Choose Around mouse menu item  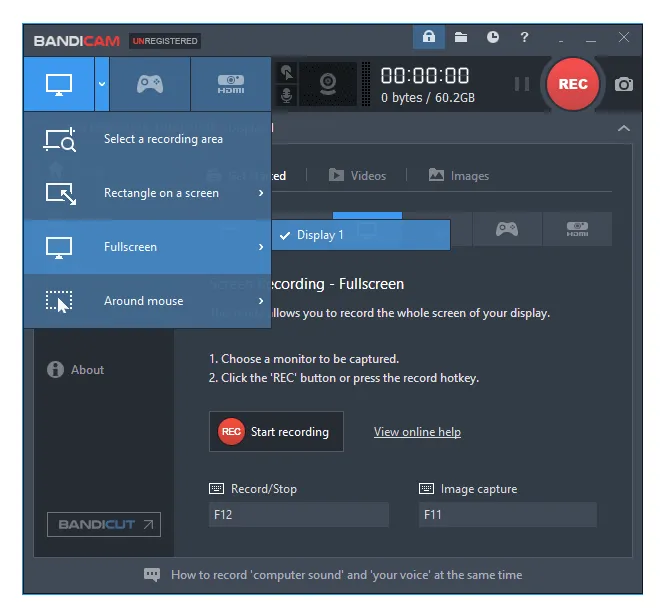click(x=148, y=301)
